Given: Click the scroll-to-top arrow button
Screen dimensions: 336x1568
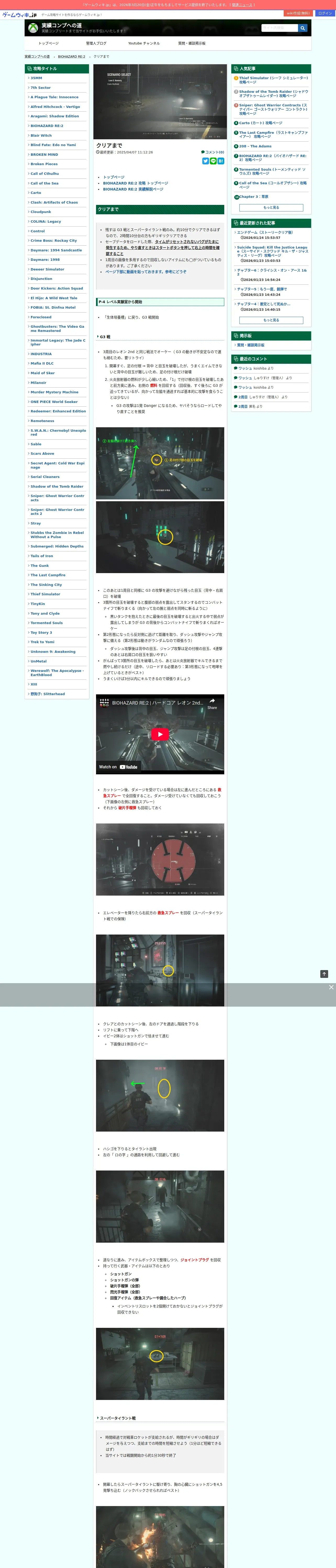Looking at the screenshot, I should (324, 974).
